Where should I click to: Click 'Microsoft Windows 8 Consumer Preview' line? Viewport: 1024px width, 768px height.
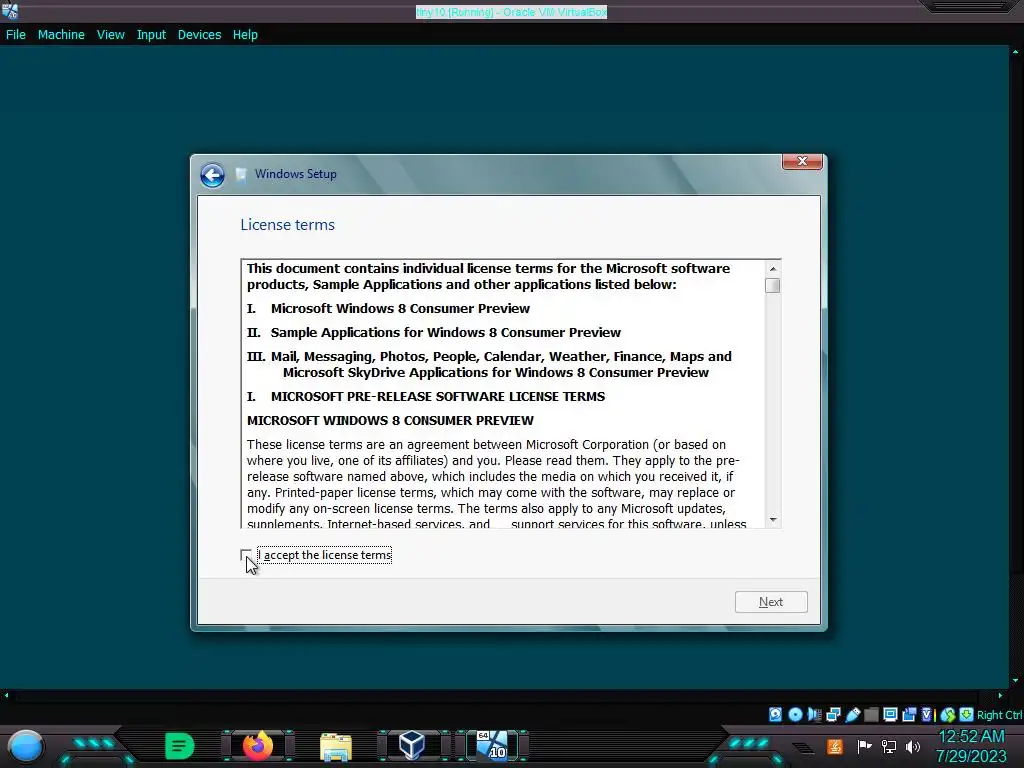(400, 308)
